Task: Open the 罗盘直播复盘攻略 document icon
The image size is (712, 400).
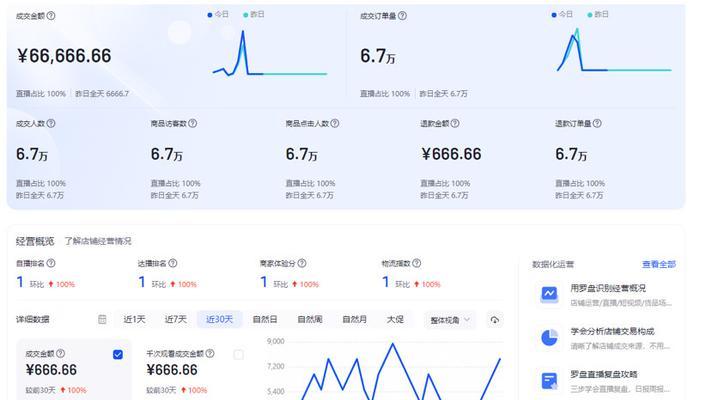Action: click(x=549, y=380)
